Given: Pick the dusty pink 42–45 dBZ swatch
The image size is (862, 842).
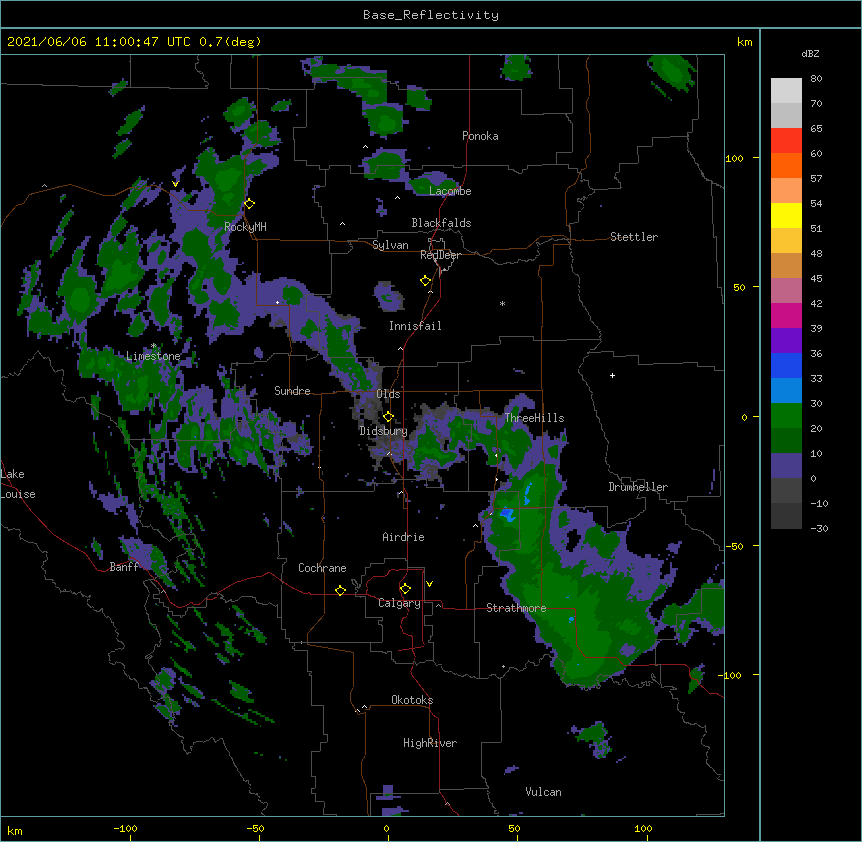Looking at the screenshot, I should [786, 291].
